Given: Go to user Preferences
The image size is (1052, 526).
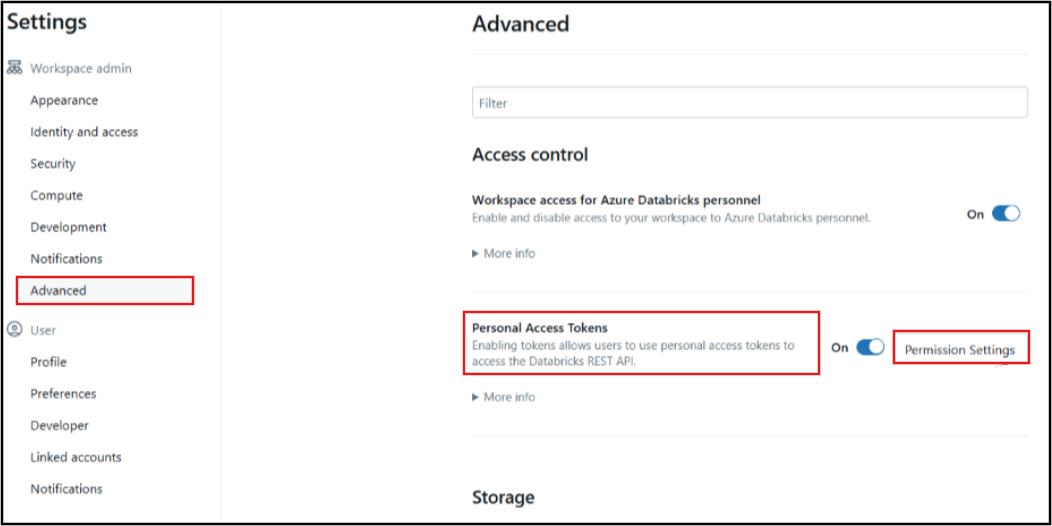Looking at the screenshot, I should pos(63,394).
